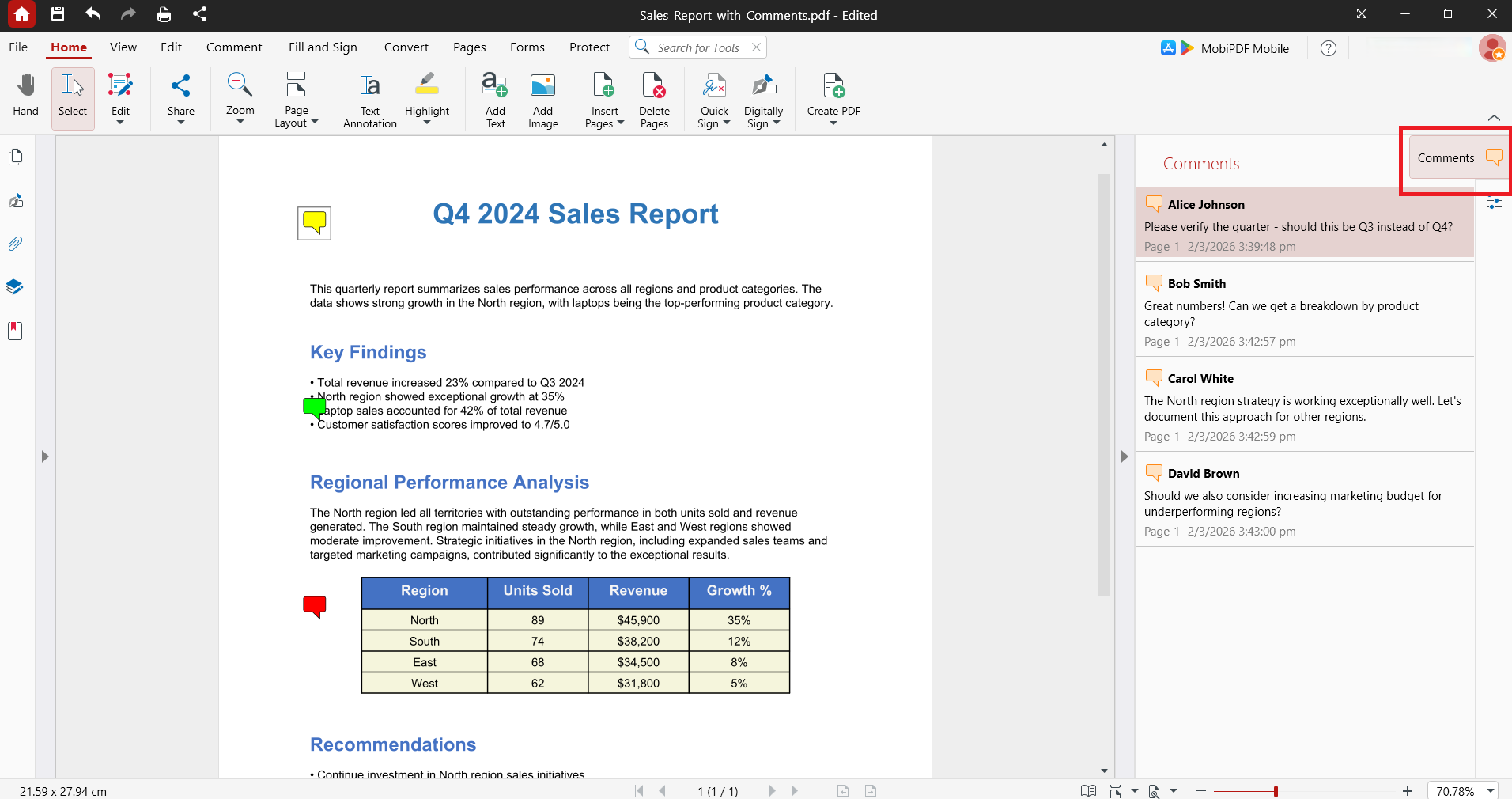Select Bob Smith's comment
Viewport: 1512px width, 799px height.
point(1305,311)
